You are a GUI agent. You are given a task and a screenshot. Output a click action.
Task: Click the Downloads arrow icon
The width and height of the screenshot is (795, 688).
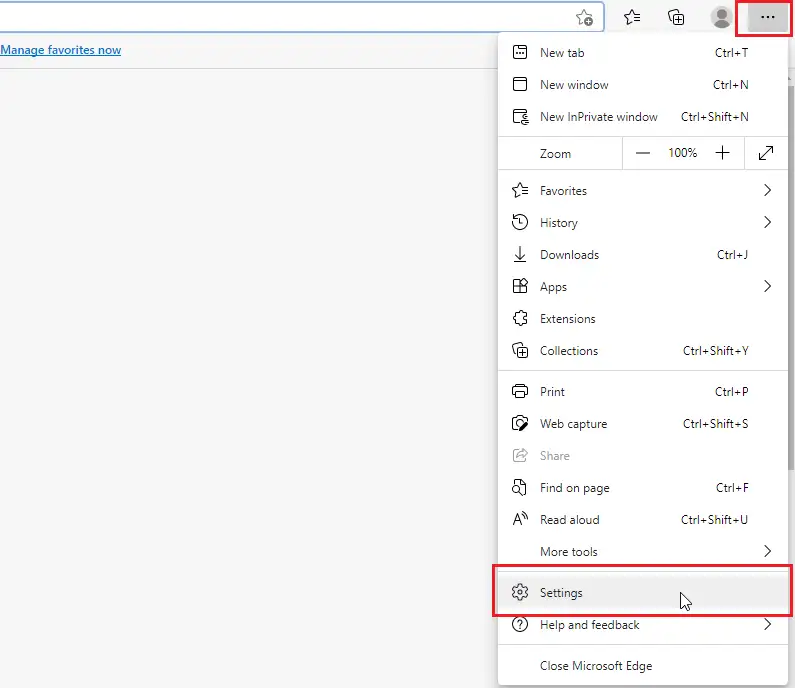[x=520, y=254]
